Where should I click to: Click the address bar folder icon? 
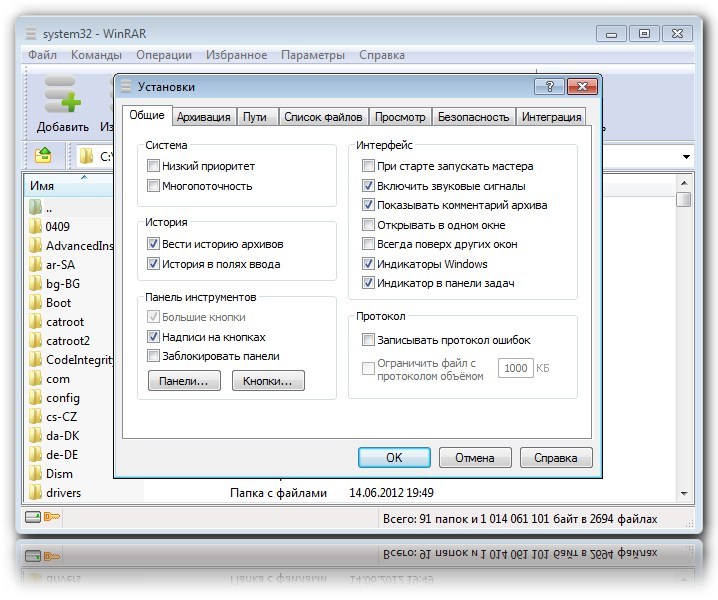(86, 156)
